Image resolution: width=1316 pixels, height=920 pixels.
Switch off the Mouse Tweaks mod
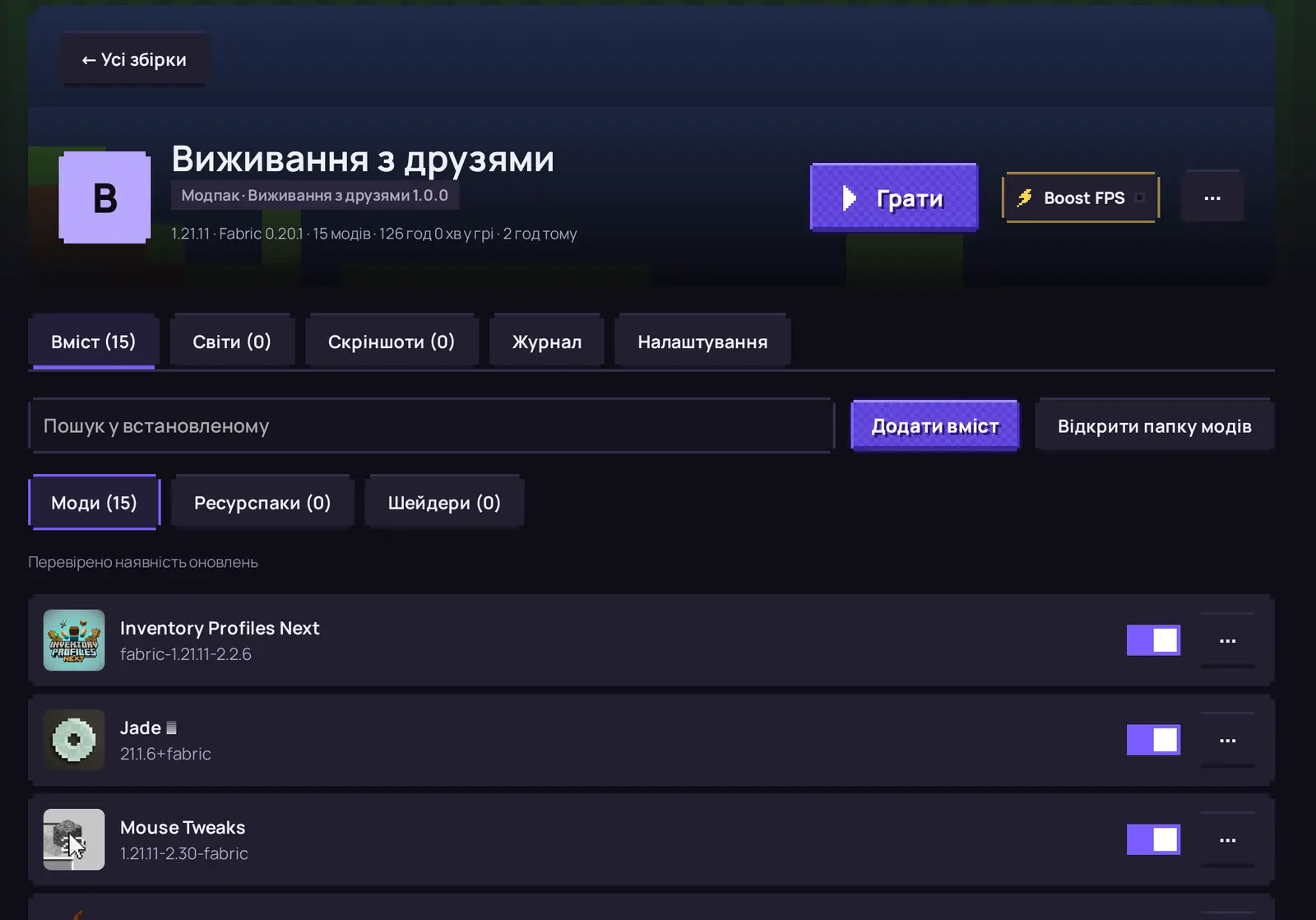(x=1153, y=839)
